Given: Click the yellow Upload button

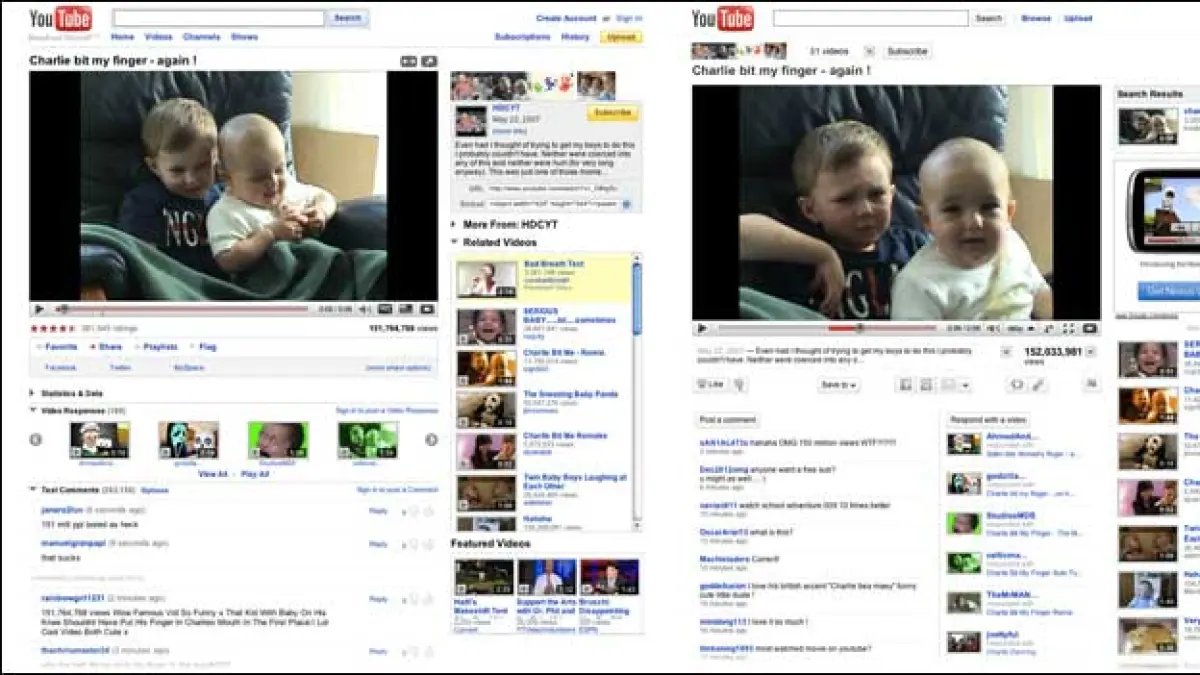Looking at the screenshot, I should [x=621, y=37].
